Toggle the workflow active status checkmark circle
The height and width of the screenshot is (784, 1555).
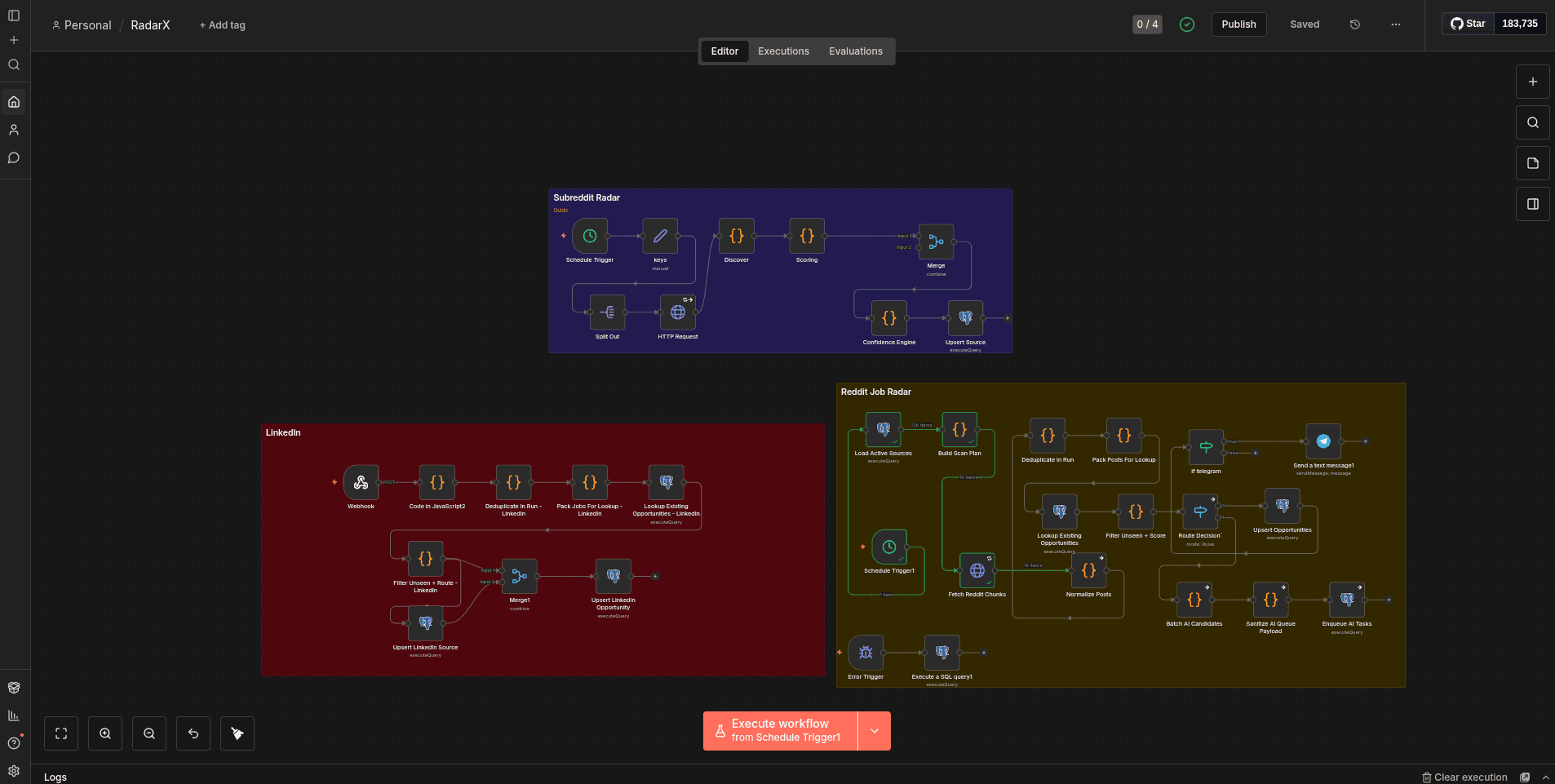(1186, 24)
